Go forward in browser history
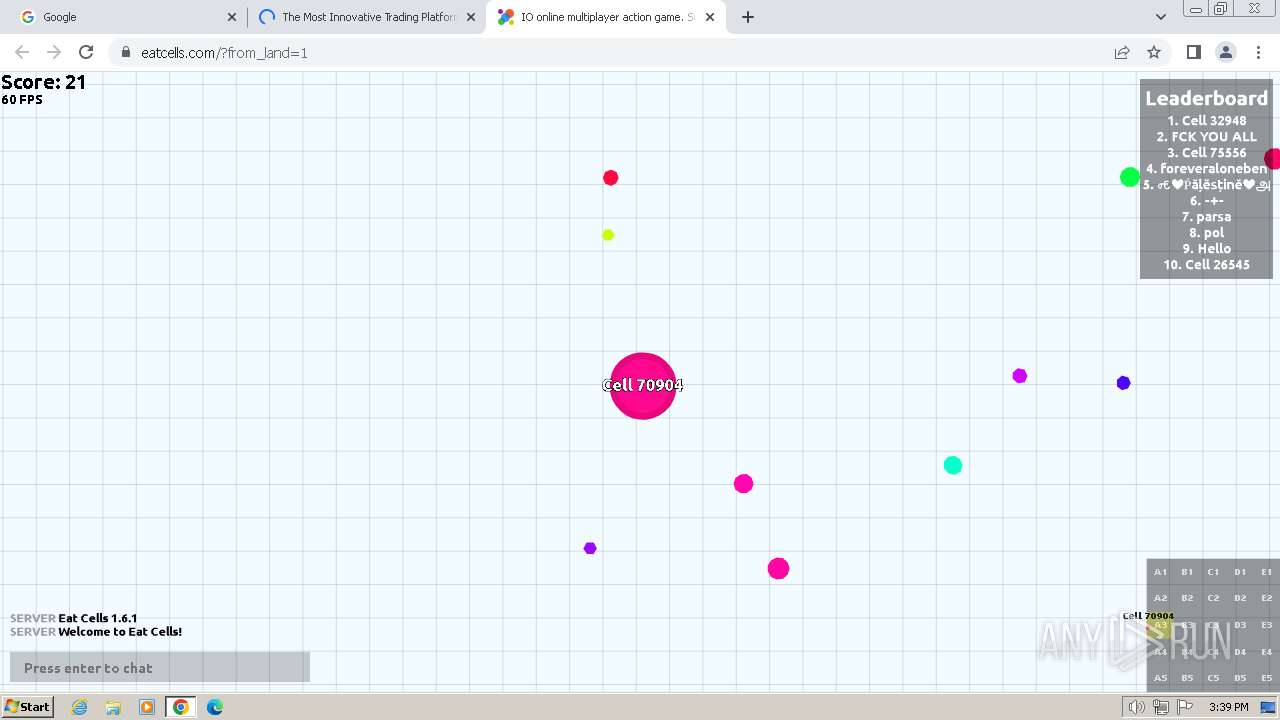The height and width of the screenshot is (720, 1280). click(x=54, y=52)
